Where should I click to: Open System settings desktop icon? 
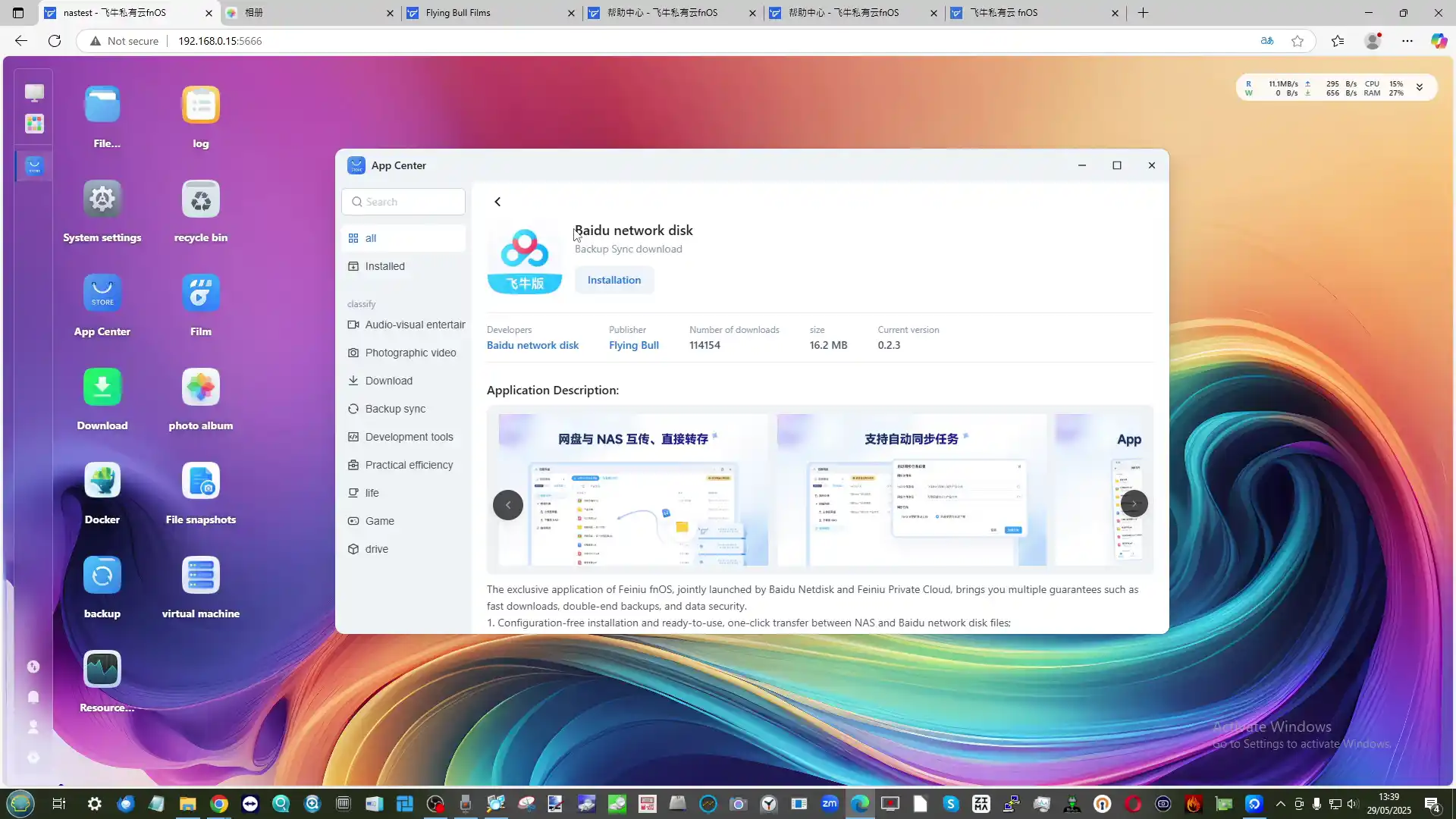(102, 199)
